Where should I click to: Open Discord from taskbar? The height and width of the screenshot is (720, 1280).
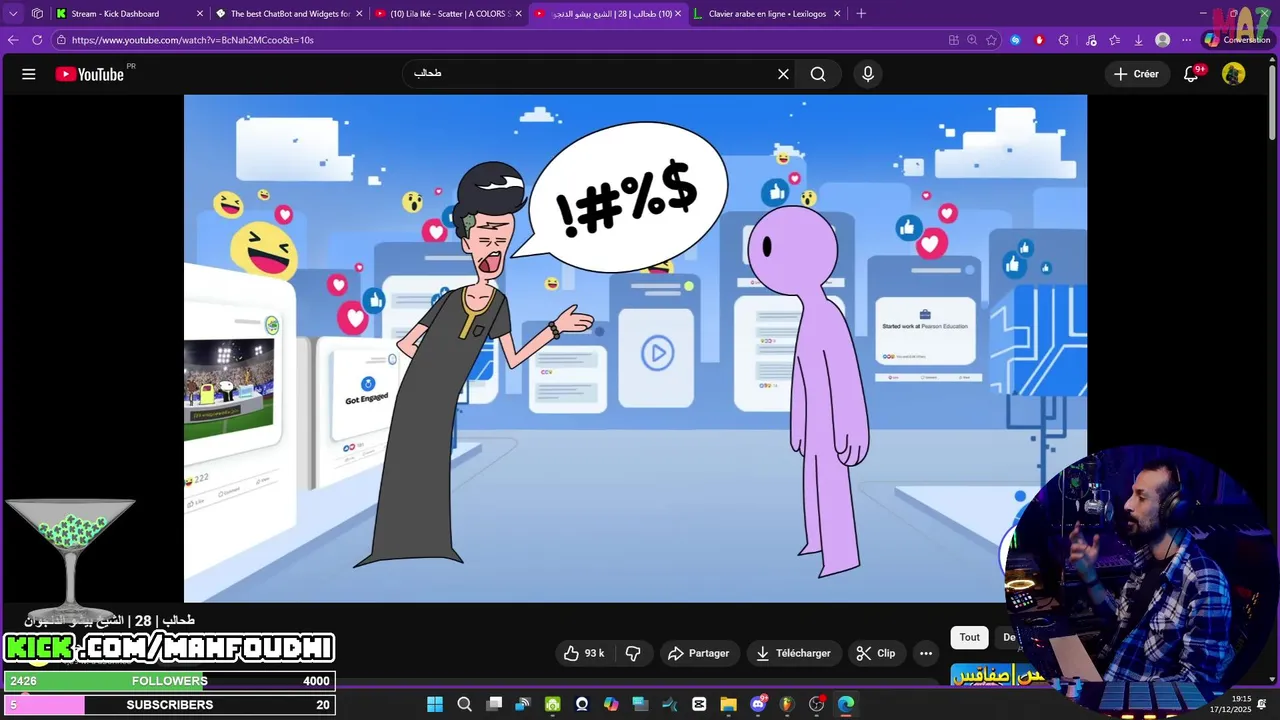758,704
